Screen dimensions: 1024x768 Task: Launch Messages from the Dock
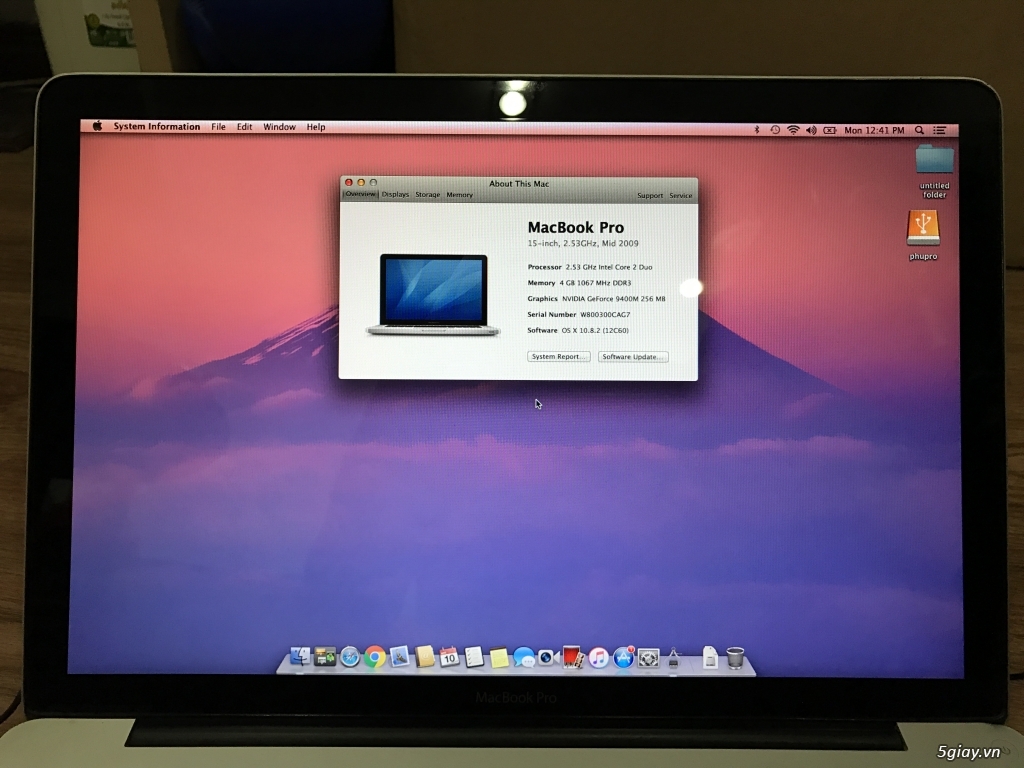pyautogui.click(x=523, y=657)
